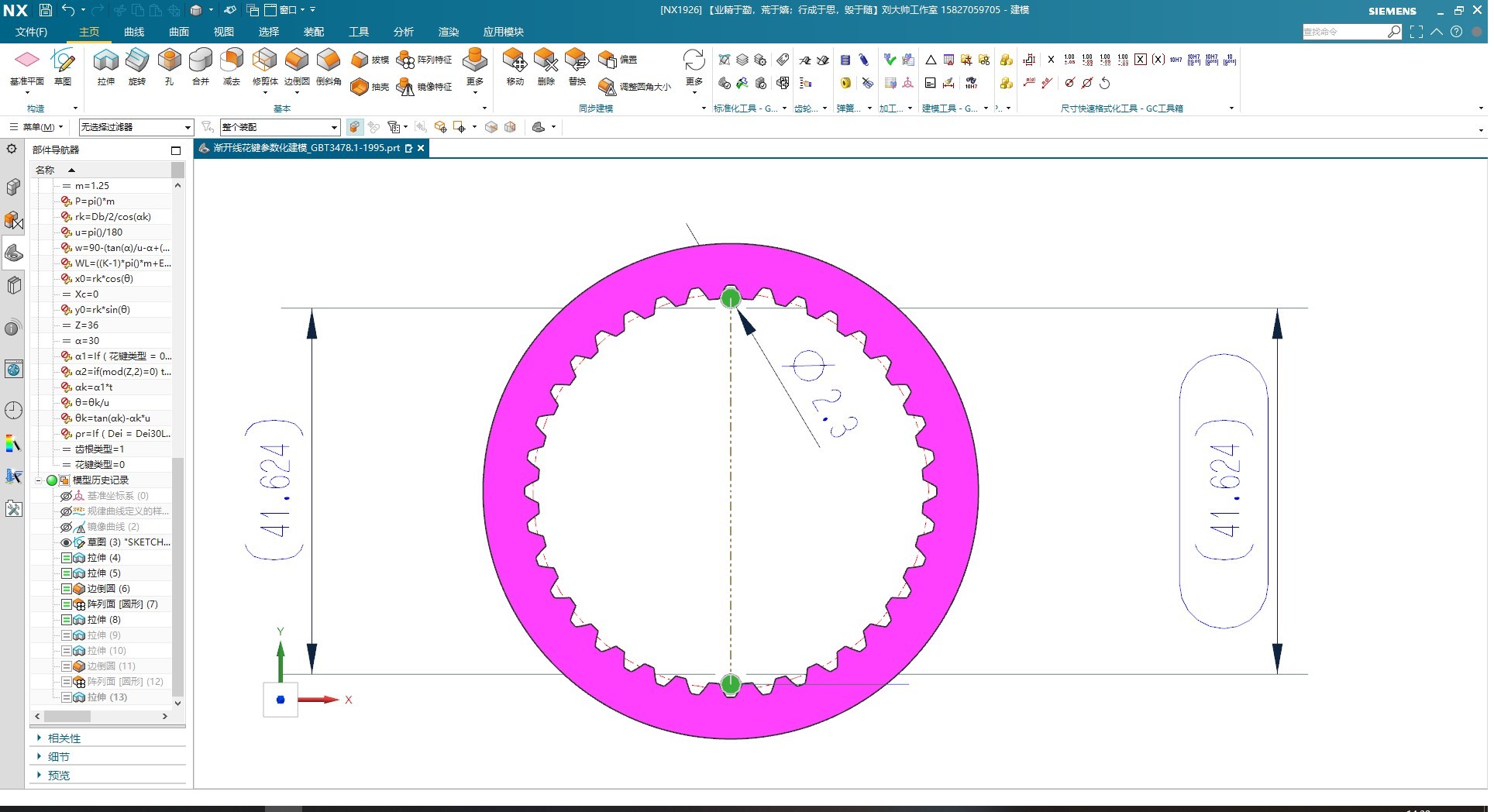Select the 拔模 draft tool
This screenshot has width=1494, height=812.
pyautogui.click(x=370, y=60)
